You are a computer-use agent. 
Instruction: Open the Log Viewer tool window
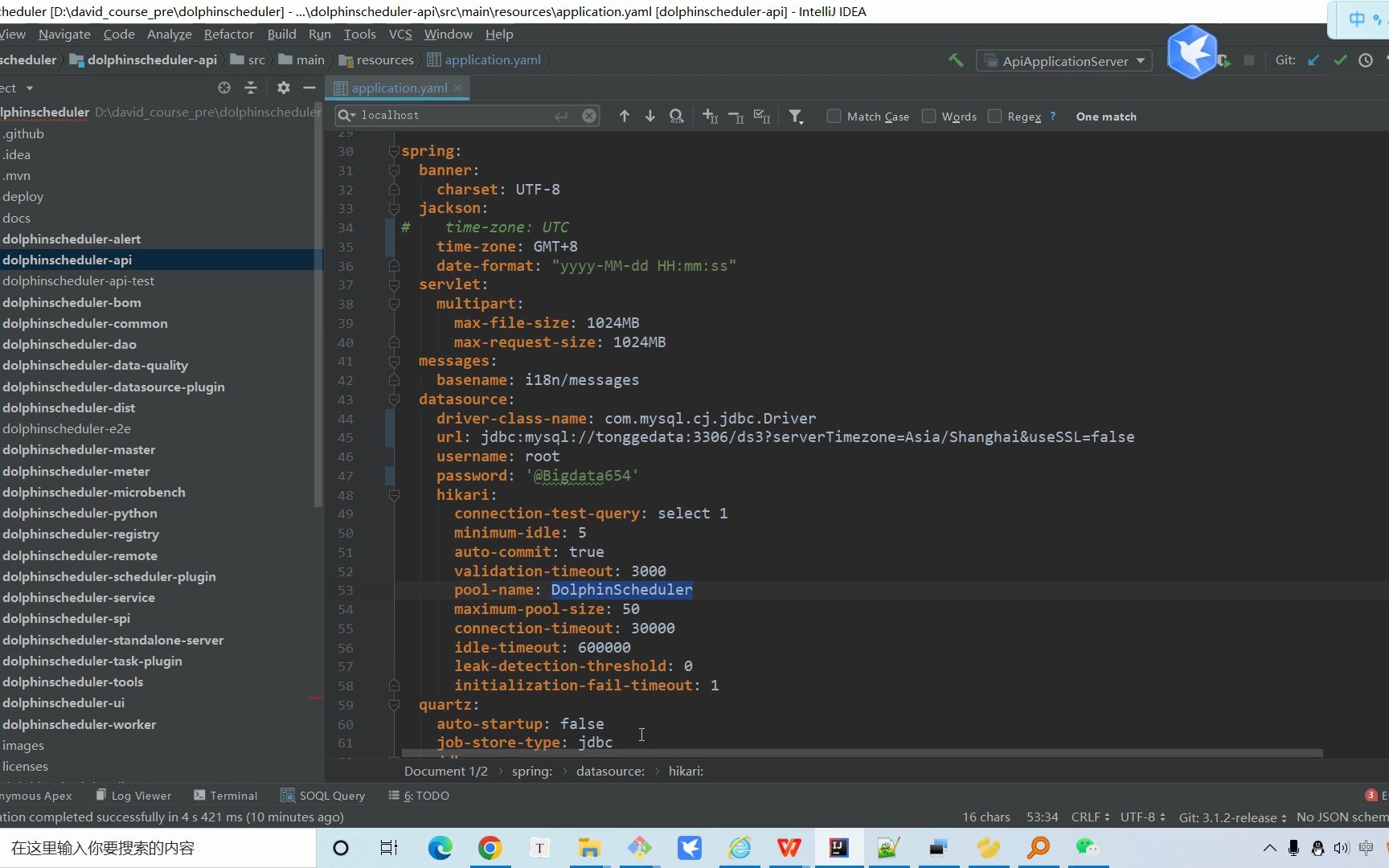133,795
